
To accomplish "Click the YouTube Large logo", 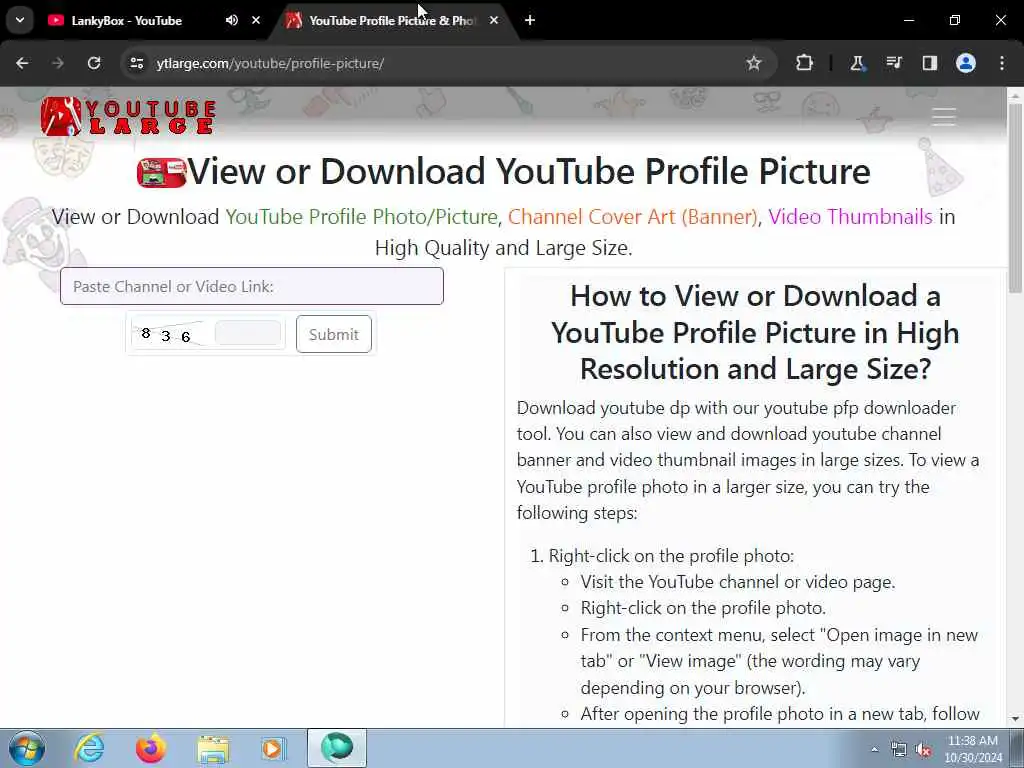I will coord(128,116).
